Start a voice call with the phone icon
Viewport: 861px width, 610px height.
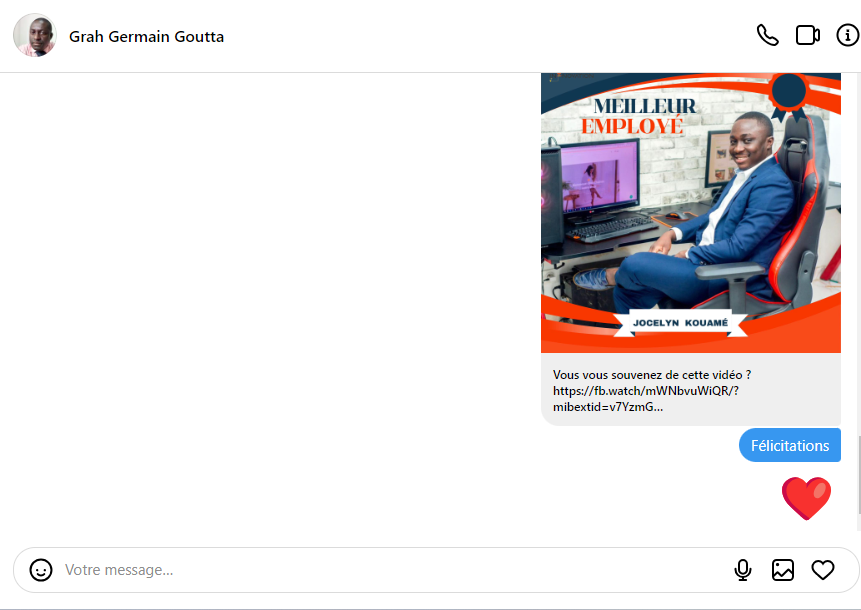tap(767, 35)
